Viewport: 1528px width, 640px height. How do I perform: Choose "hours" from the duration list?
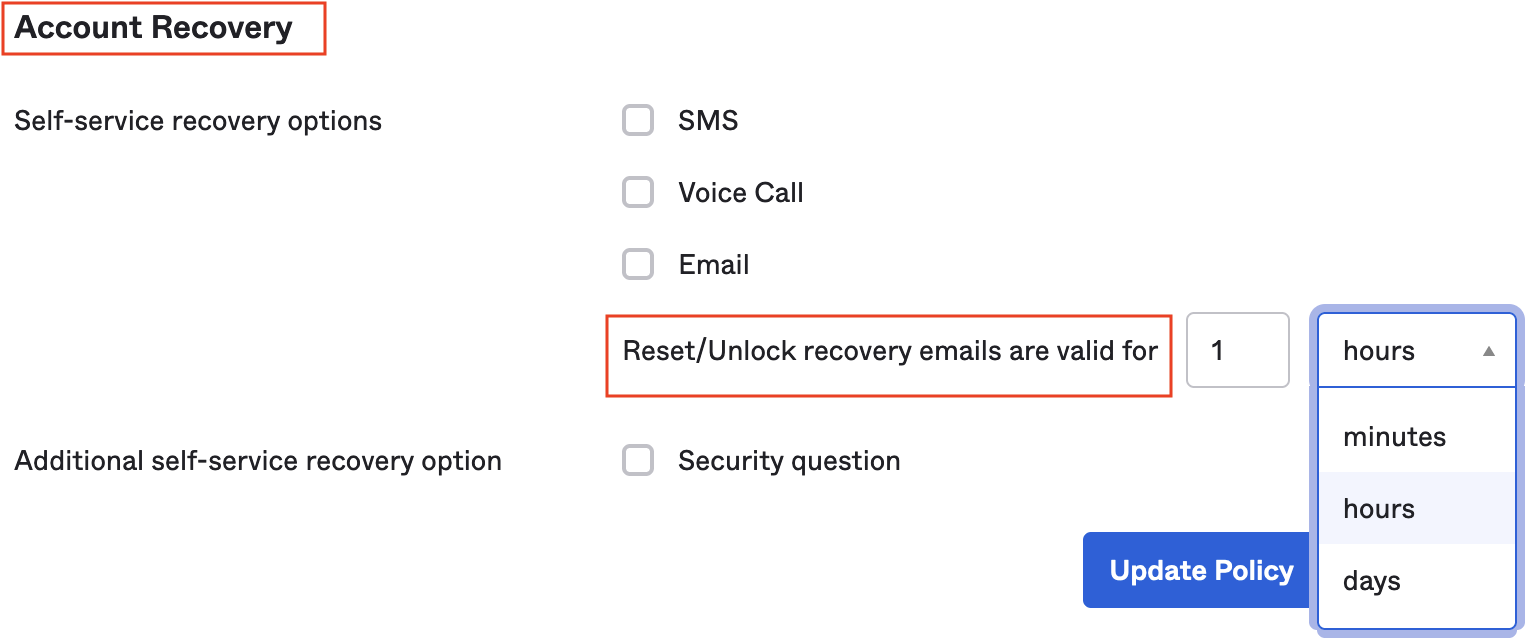pos(1378,508)
